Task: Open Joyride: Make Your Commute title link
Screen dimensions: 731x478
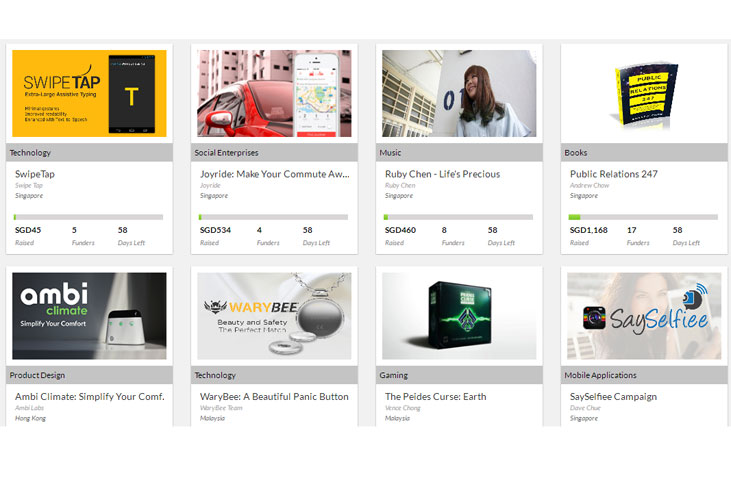Action: [274, 174]
